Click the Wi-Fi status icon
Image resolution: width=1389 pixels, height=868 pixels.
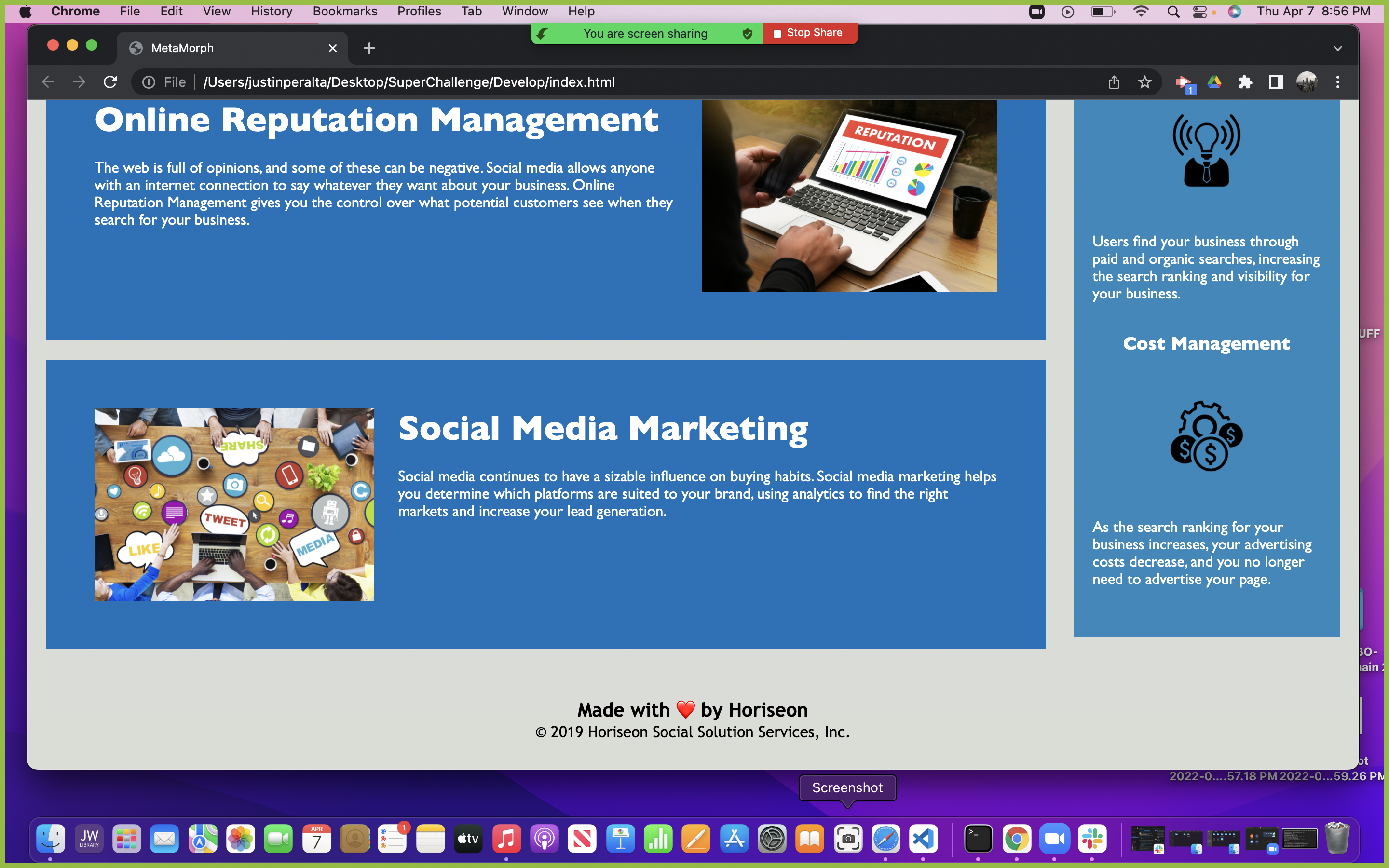[1141, 12]
